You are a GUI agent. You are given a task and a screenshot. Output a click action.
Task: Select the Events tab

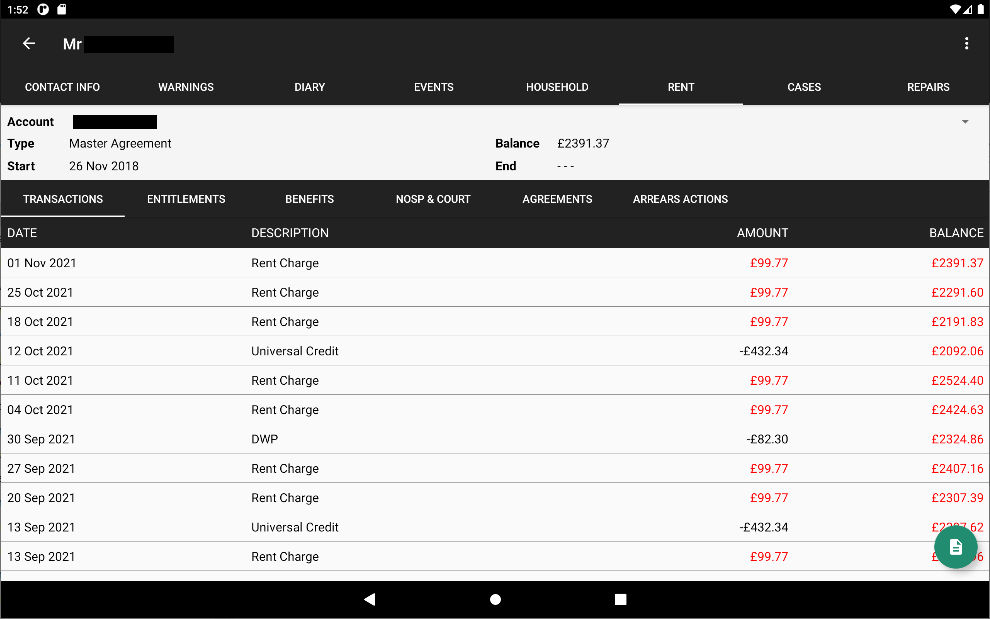[433, 87]
